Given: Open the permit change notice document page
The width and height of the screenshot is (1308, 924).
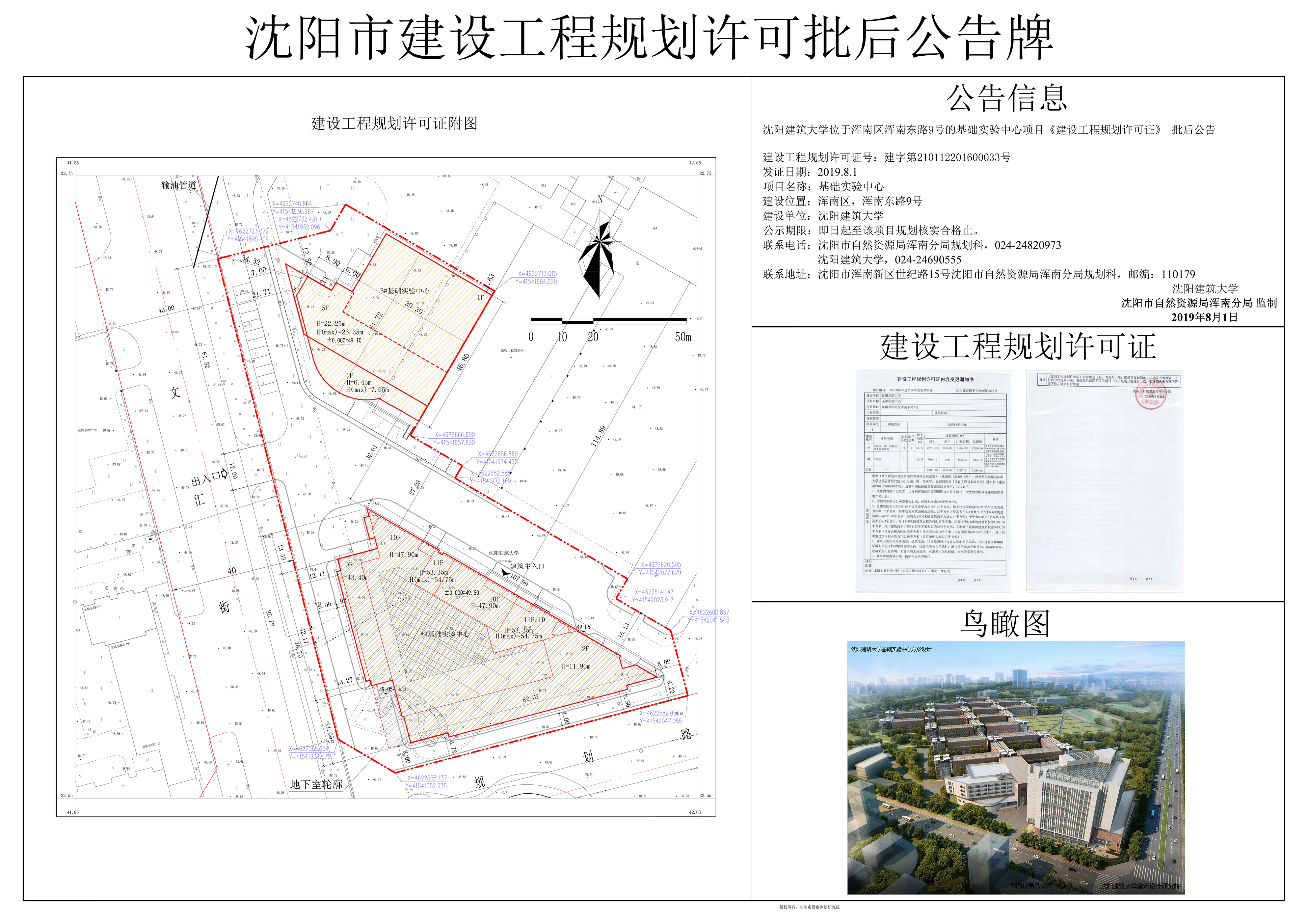Looking at the screenshot, I should (x=933, y=481).
